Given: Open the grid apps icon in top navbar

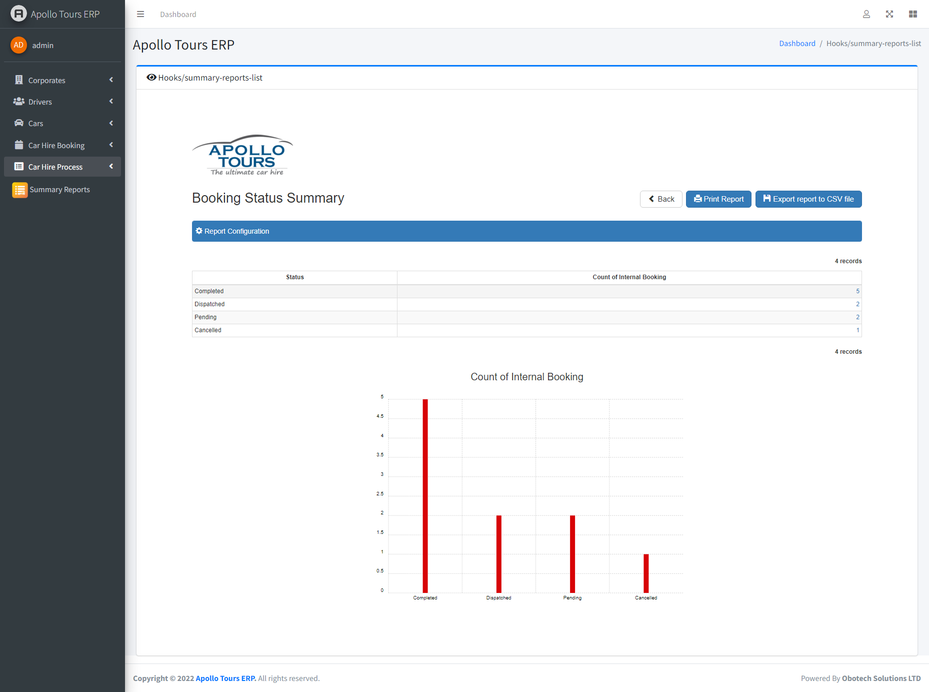Looking at the screenshot, I should 912,14.
